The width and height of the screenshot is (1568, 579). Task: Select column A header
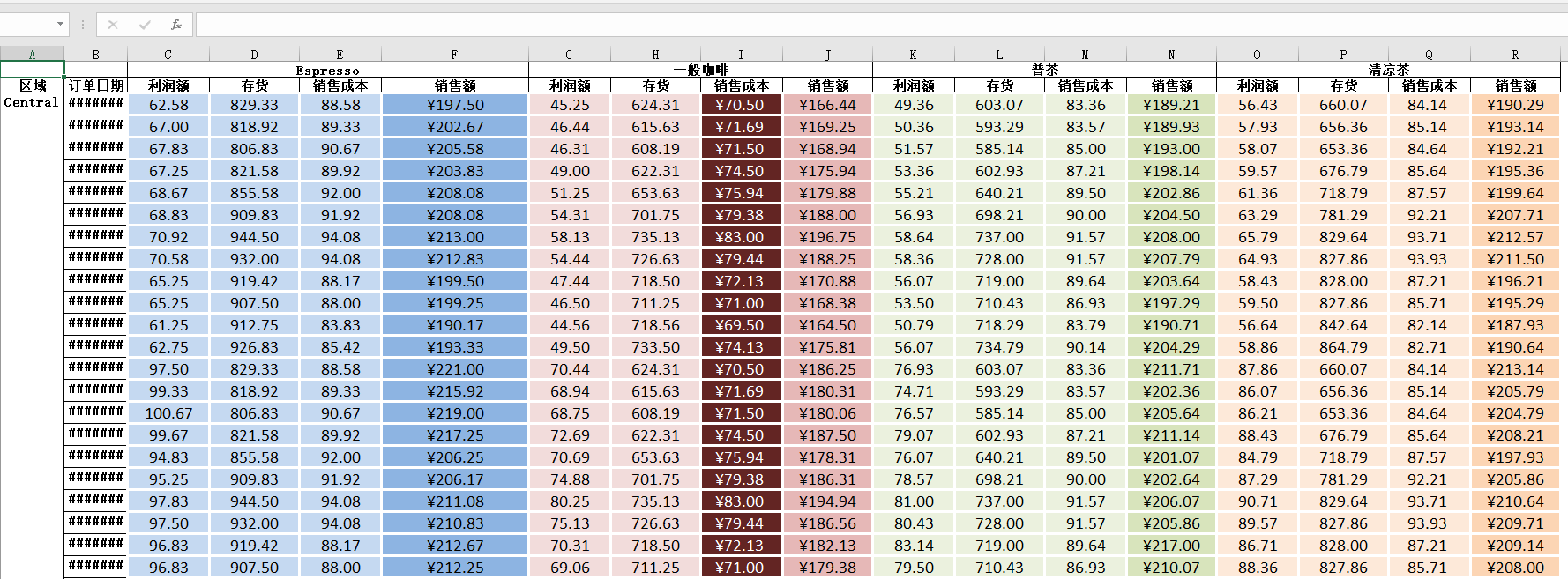click(x=32, y=55)
